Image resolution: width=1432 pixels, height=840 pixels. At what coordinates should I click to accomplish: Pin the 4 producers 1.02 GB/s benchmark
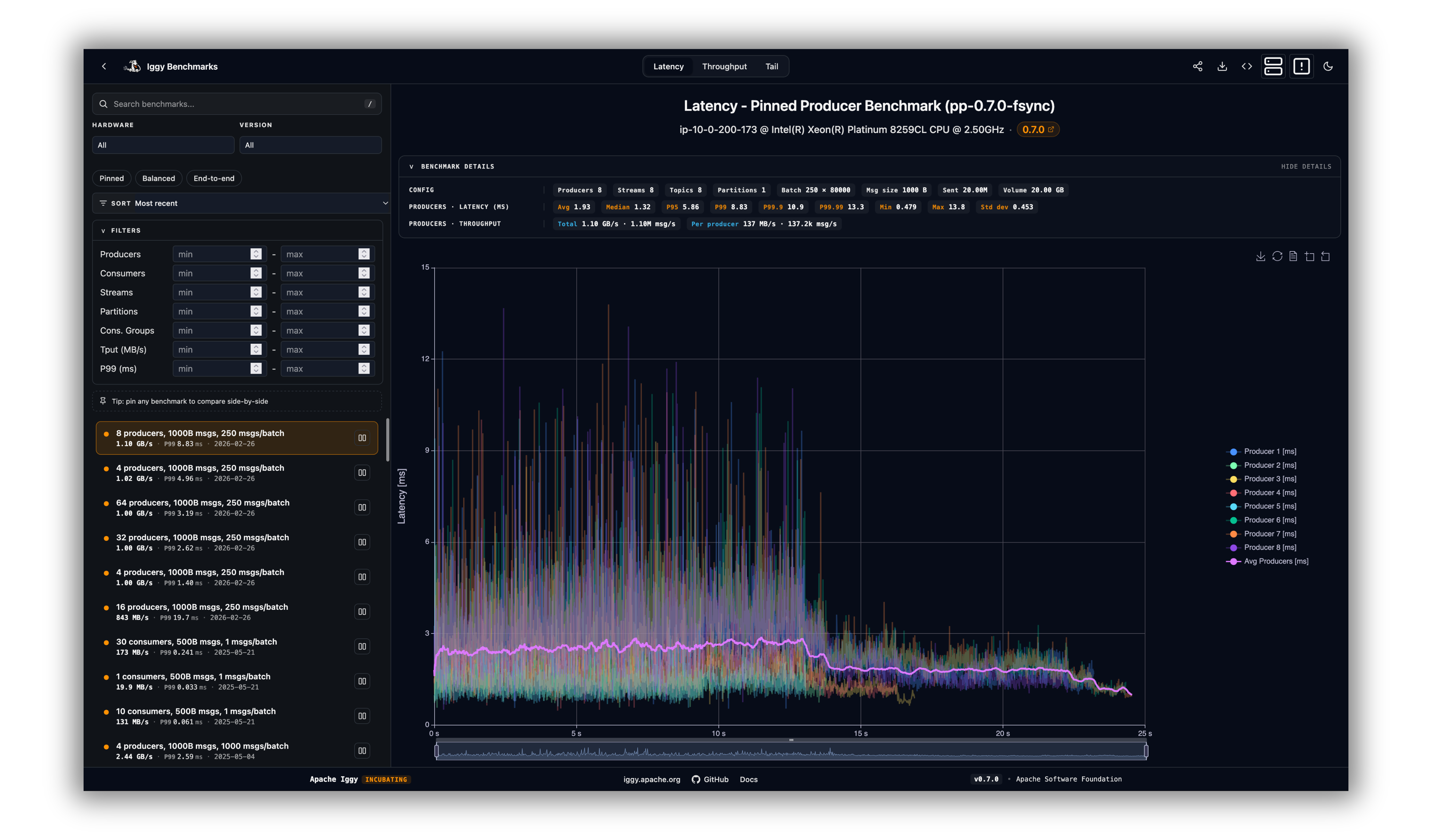pyautogui.click(x=362, y=473)
